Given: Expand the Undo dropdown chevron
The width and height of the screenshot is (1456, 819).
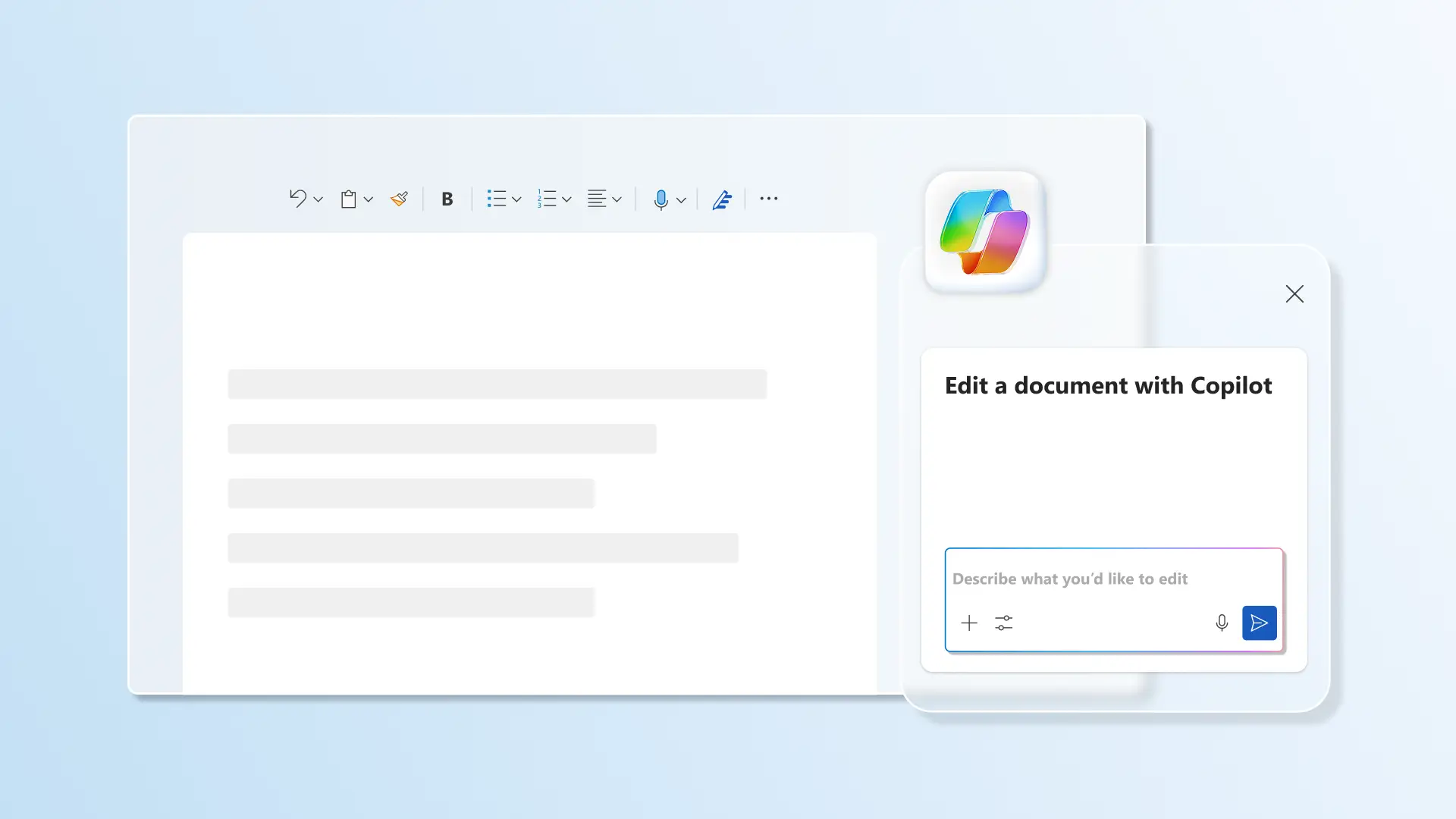Looking at the screenshot, I should click(318, 199).
